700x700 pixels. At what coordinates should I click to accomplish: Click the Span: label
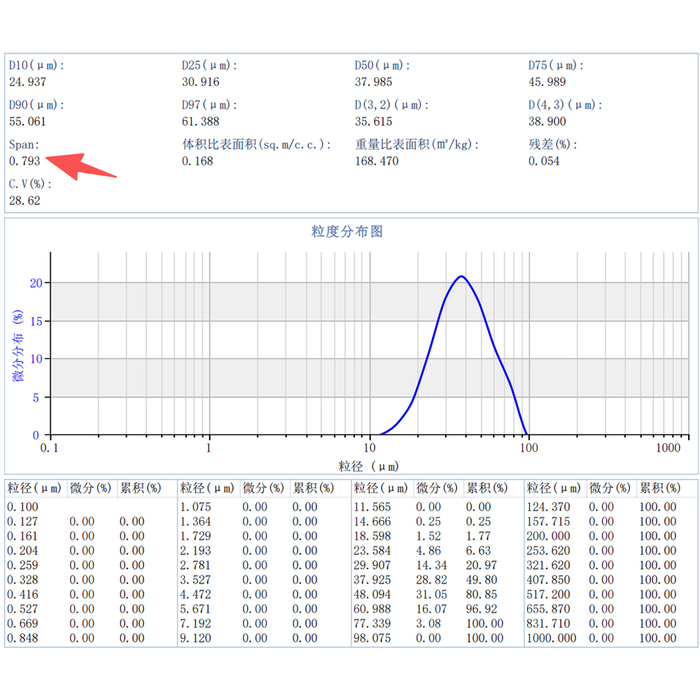[24, 145]
